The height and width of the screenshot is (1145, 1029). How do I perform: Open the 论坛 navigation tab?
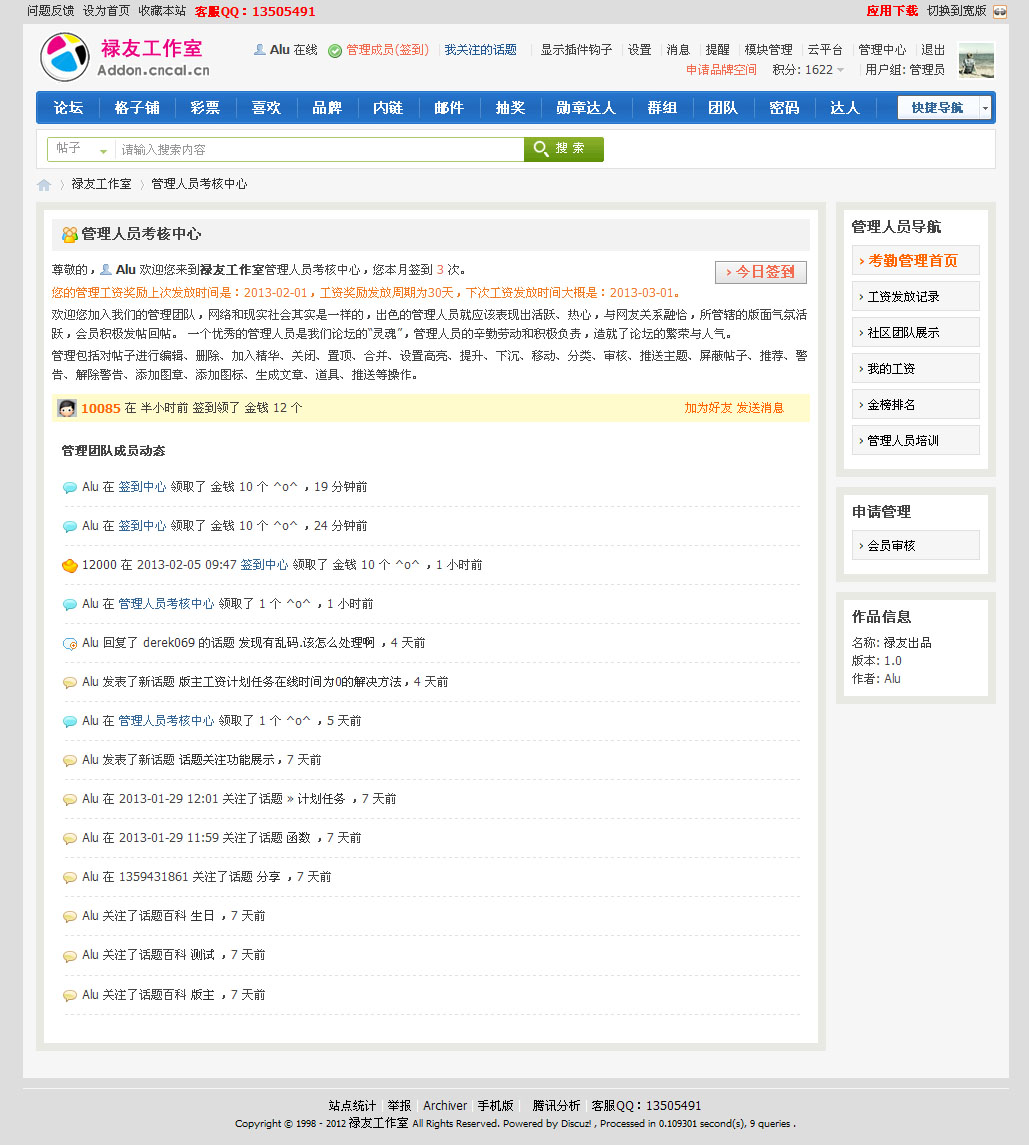[x=68, y=107]
